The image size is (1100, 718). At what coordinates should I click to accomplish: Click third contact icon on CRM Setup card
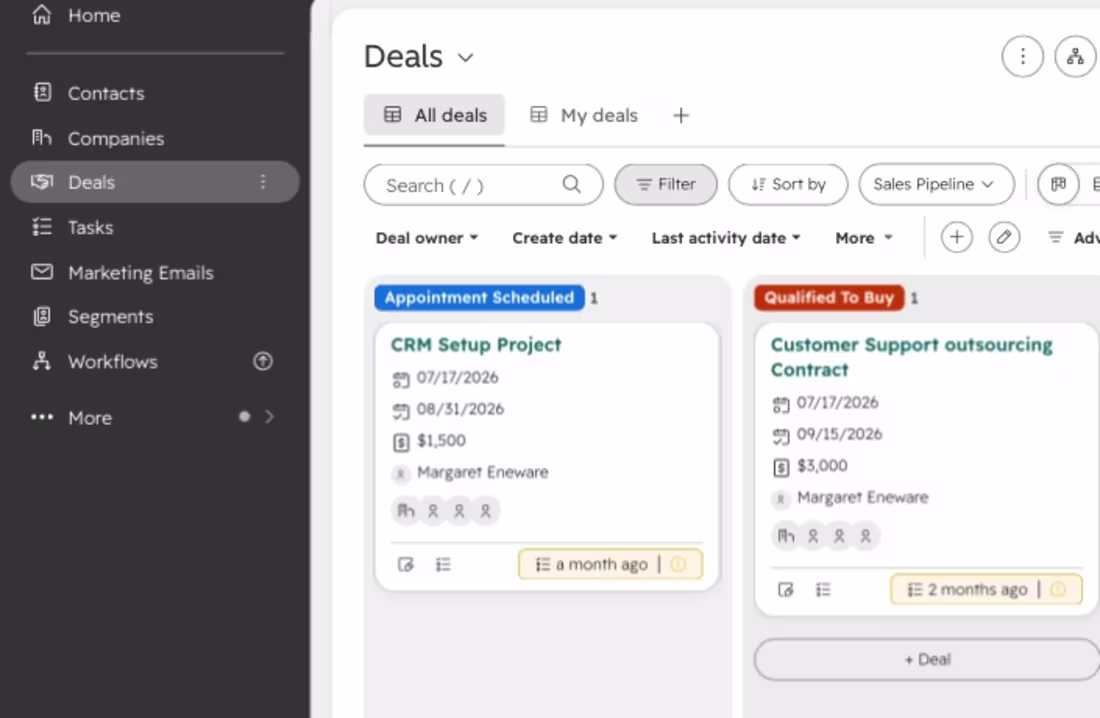[x=485, y=511]
